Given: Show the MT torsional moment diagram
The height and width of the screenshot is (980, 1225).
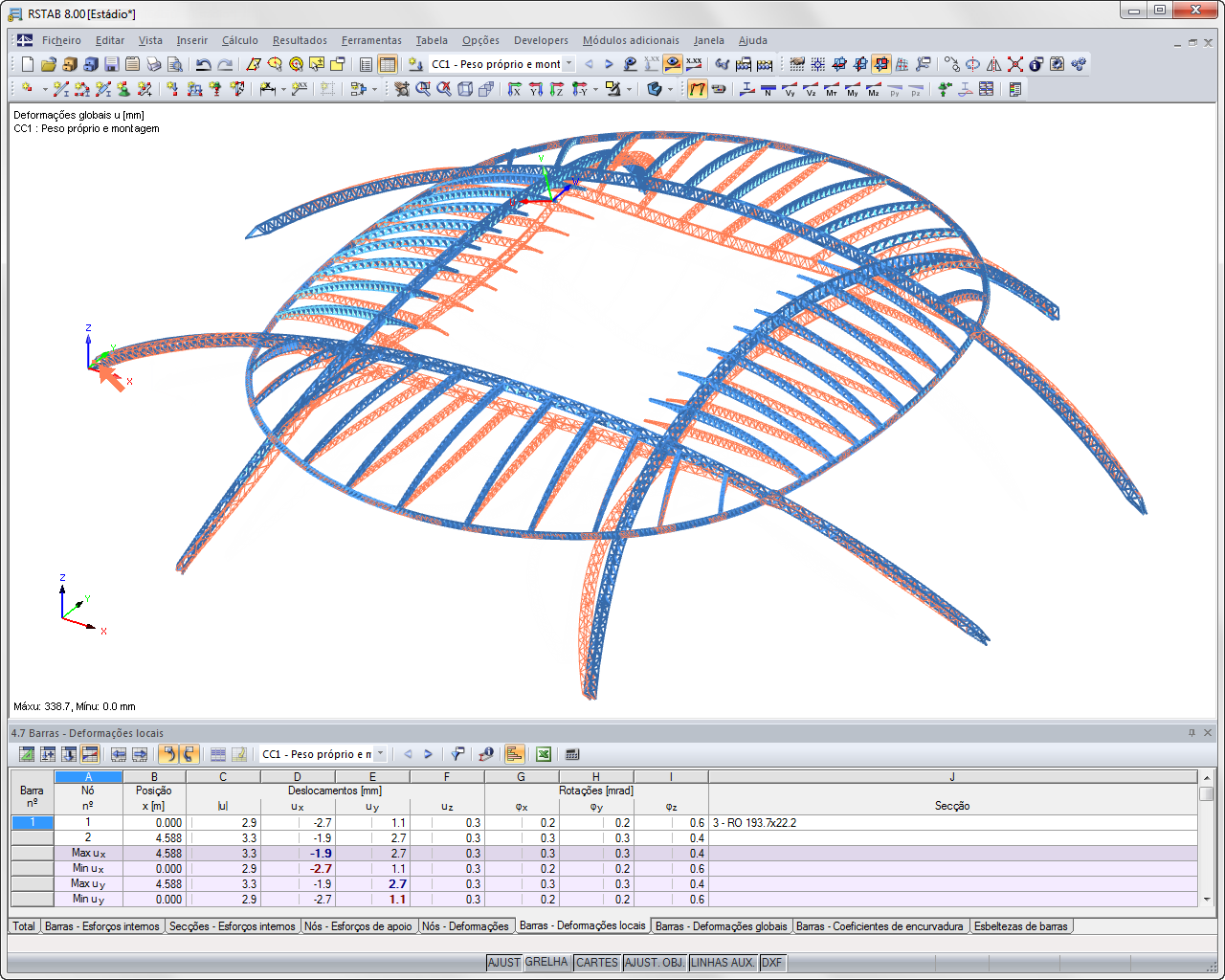Looking at the screenshot, I should (x=832, y=89).
